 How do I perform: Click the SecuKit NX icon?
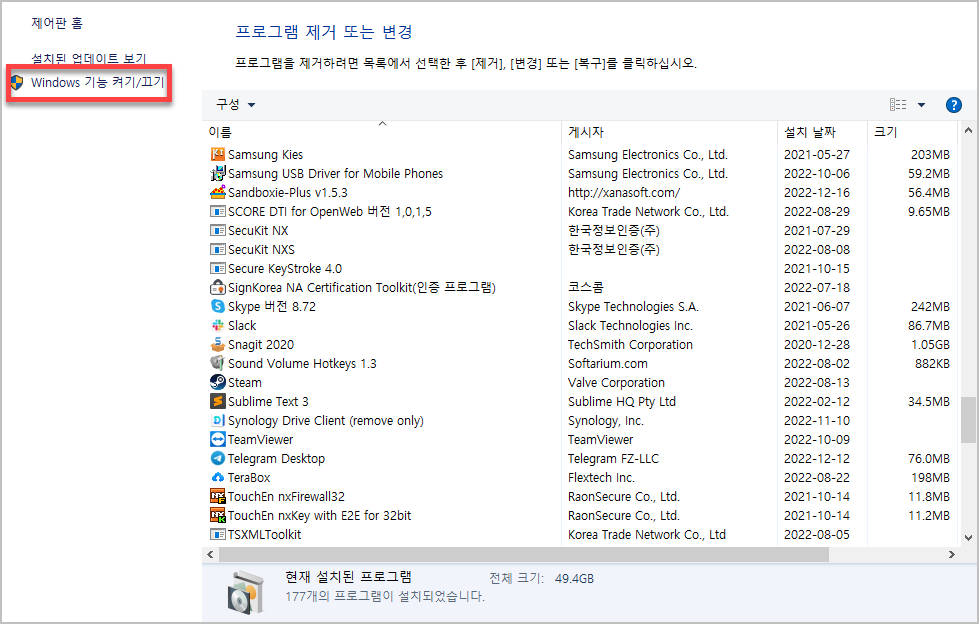coord(217,230)
